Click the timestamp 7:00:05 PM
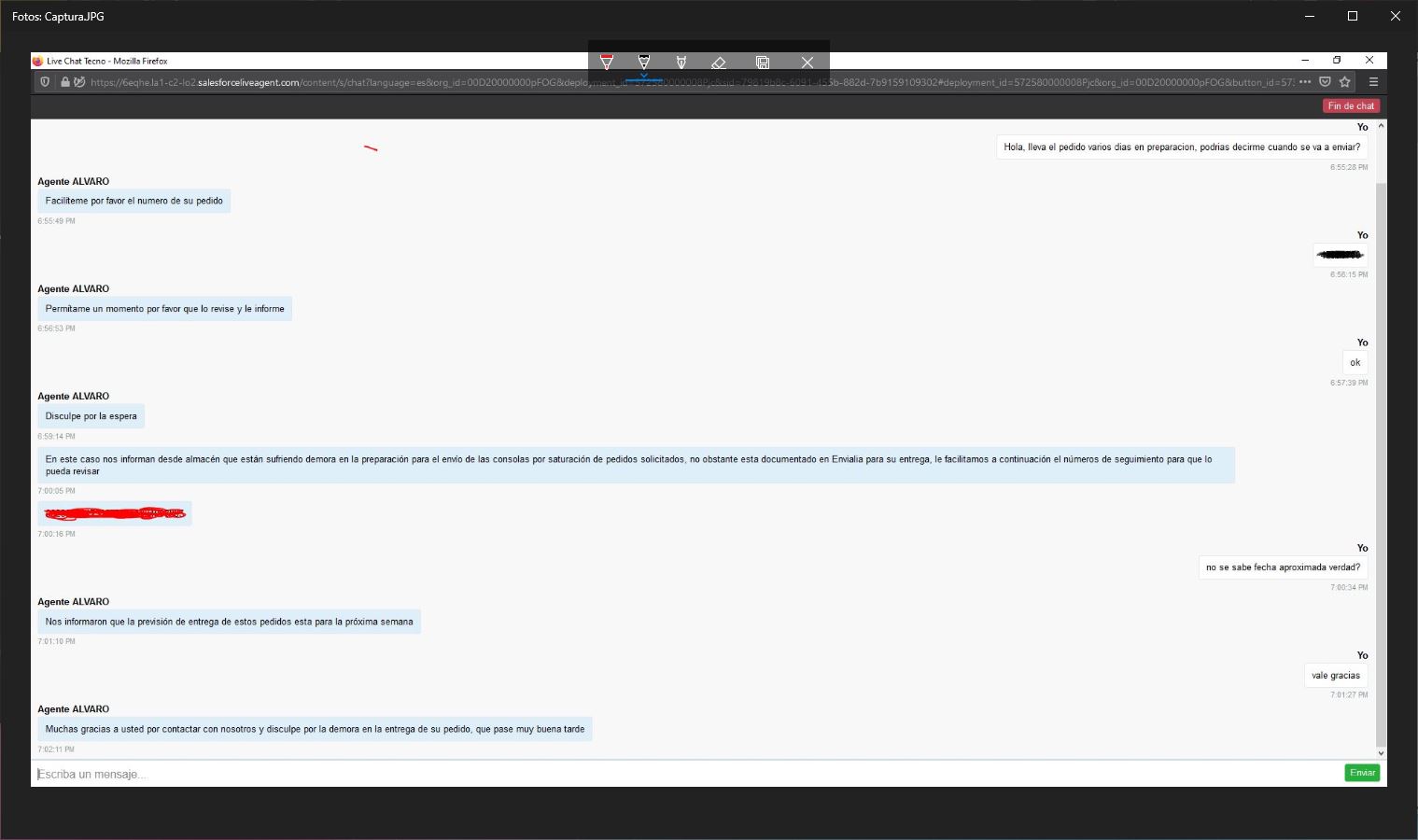This screenshot has height=840, width=1418. pyautogui.click(x=57, y=491)
